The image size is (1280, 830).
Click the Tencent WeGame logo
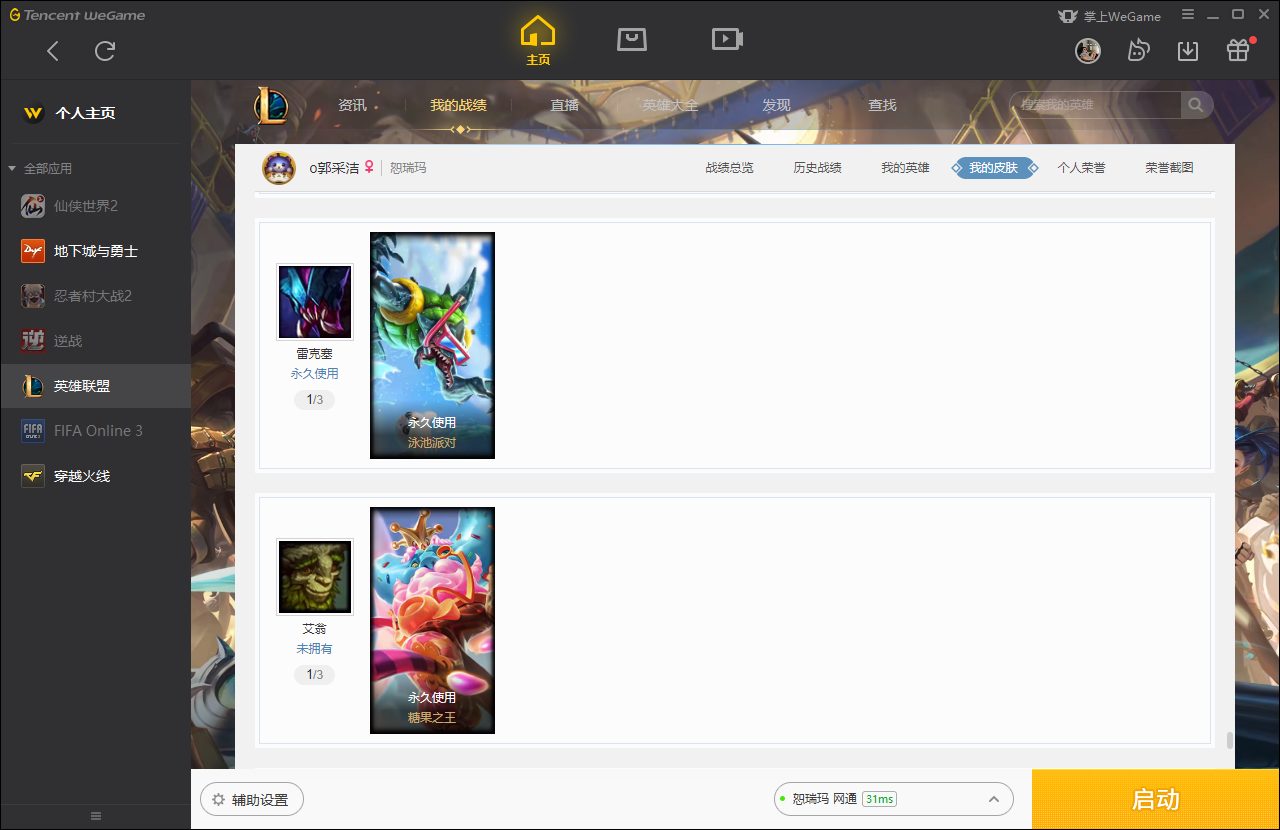(x=77, y=15)
